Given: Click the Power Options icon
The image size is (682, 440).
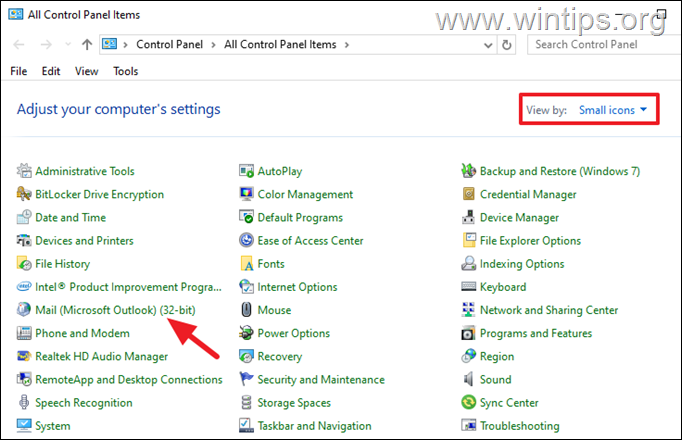Looking at the screenshot, I should pyautogui.click(x=247, y=333).
